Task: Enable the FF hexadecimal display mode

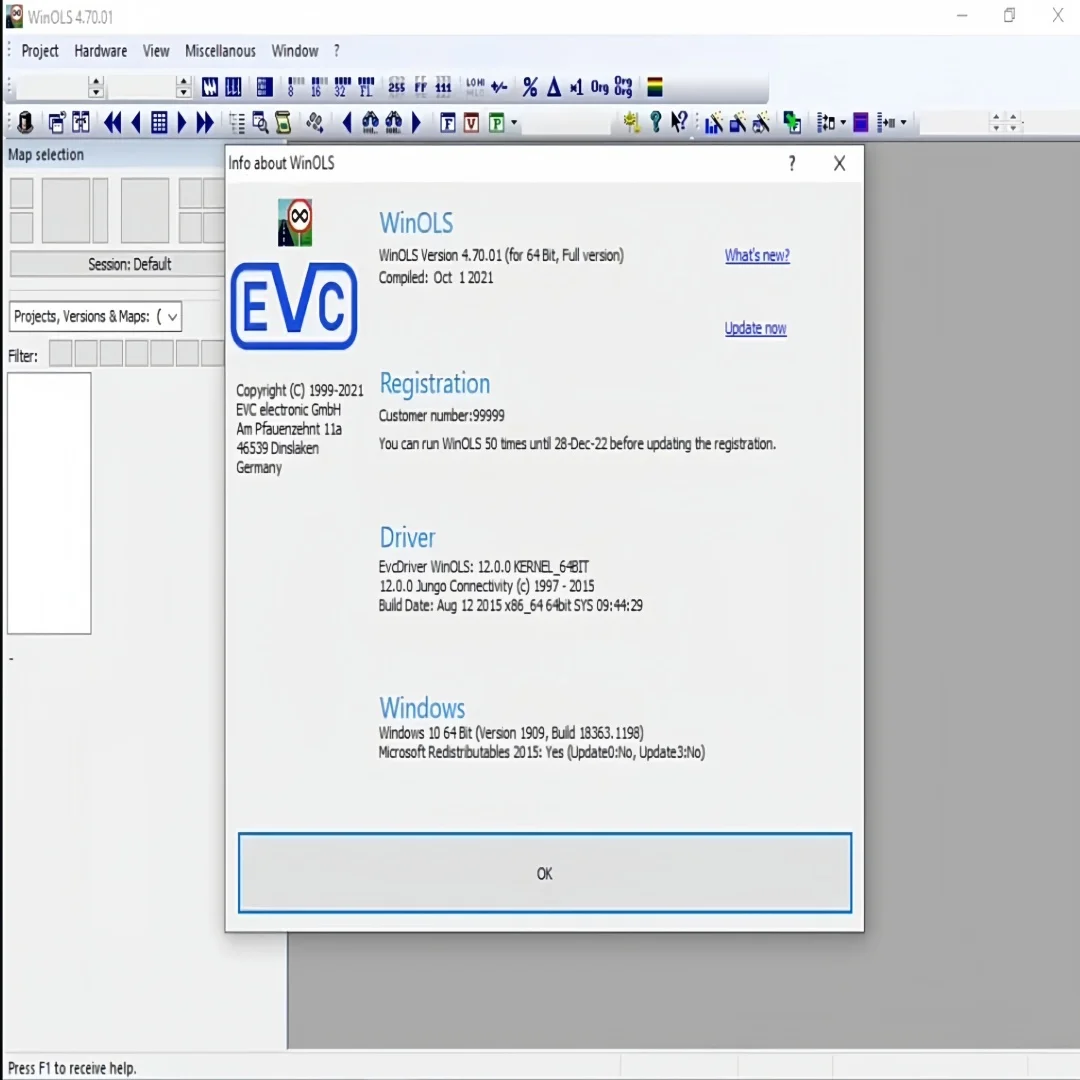Action: click(x=419, y=88)
